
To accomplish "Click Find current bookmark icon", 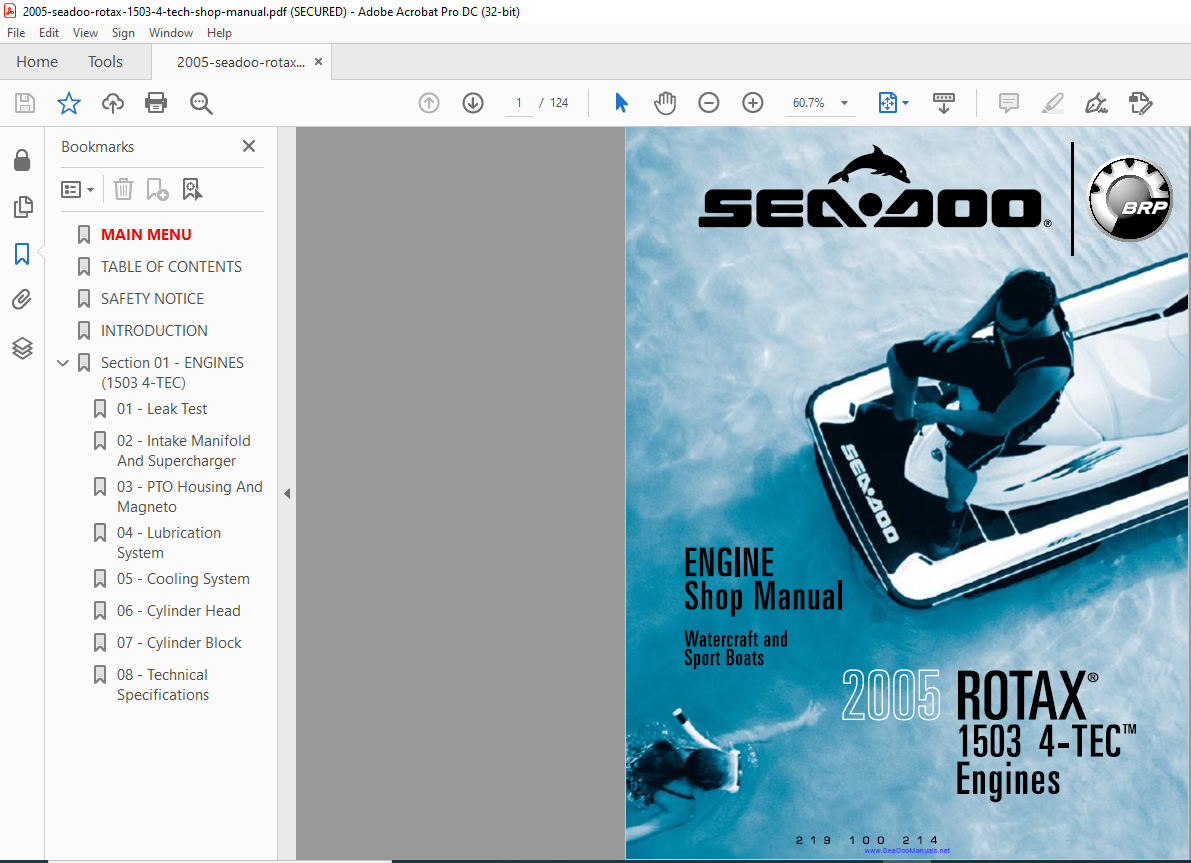I will click(x=192, y=189).
